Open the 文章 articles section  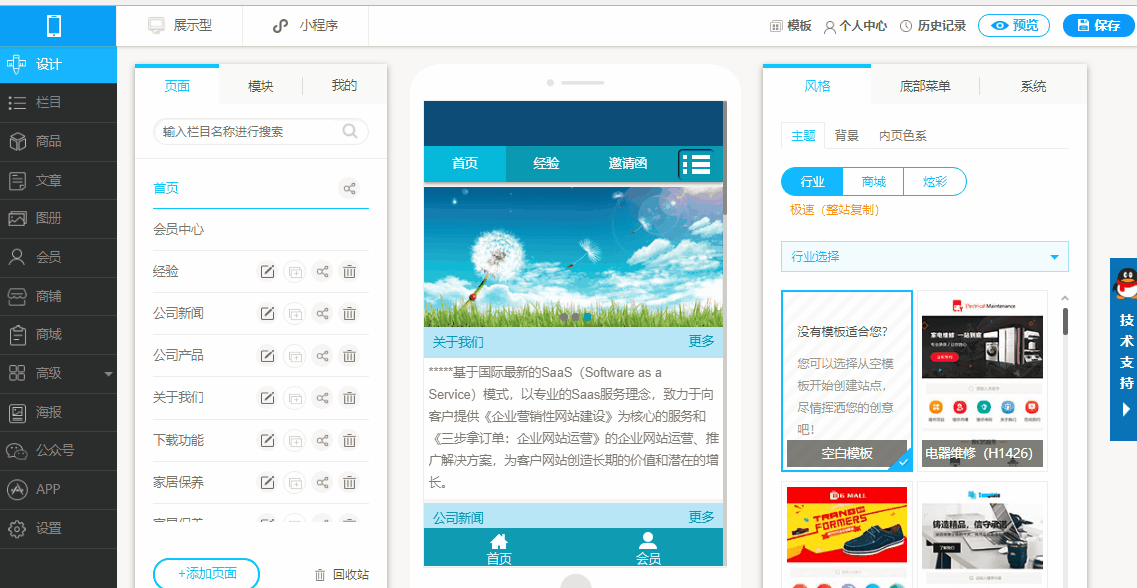pos(58,181)
